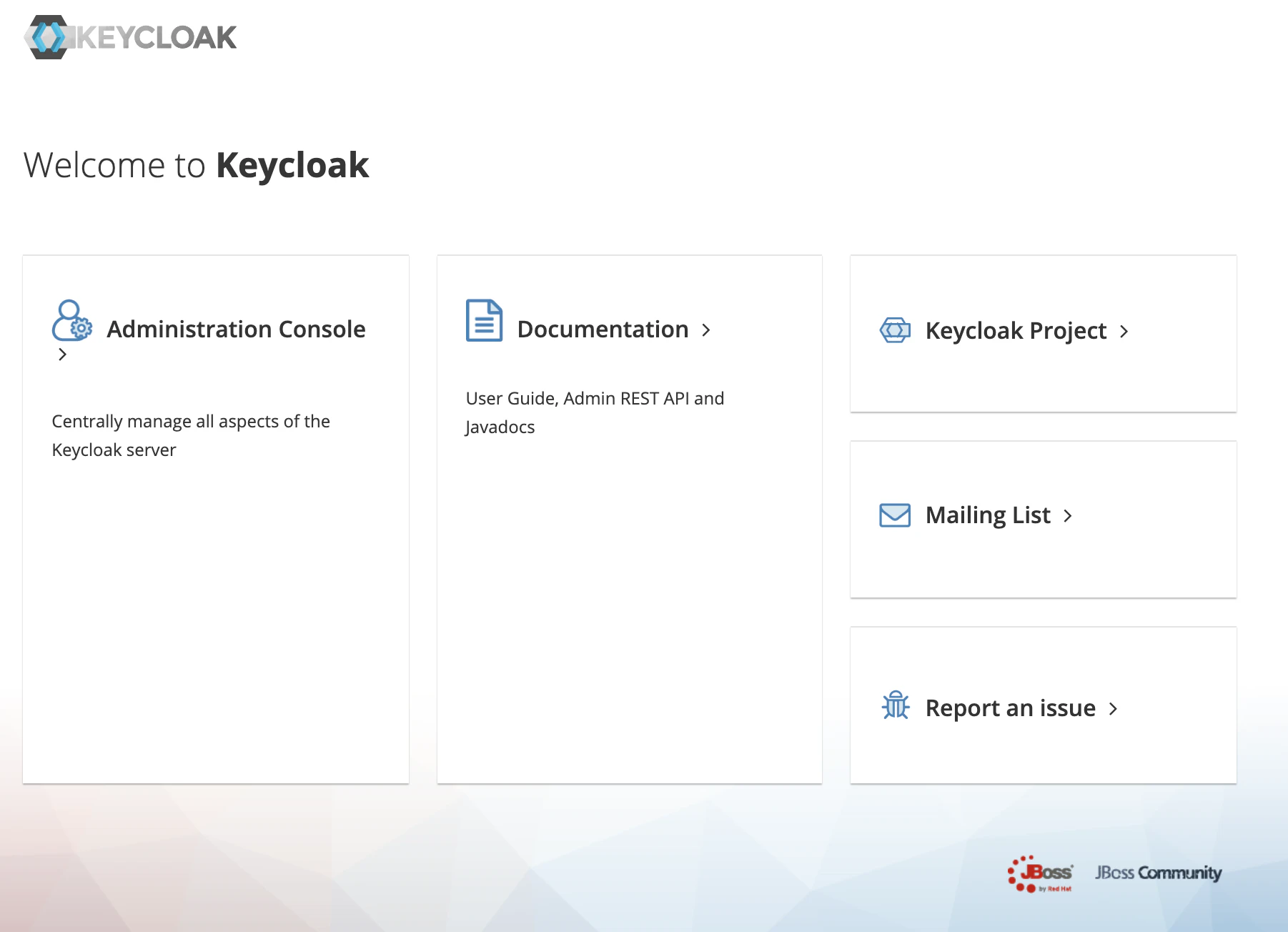Click the chevron next to Mailing List

coord(1068,516)
